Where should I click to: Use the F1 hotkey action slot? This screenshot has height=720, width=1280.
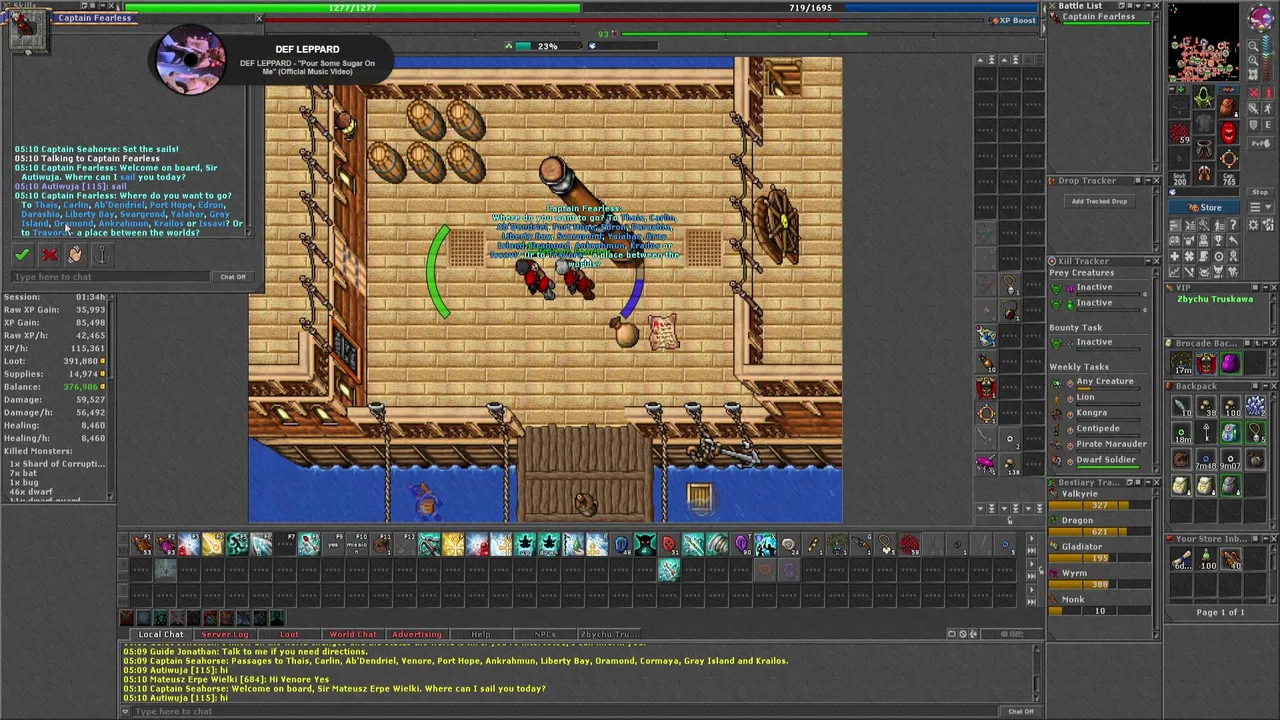(142, 544)
